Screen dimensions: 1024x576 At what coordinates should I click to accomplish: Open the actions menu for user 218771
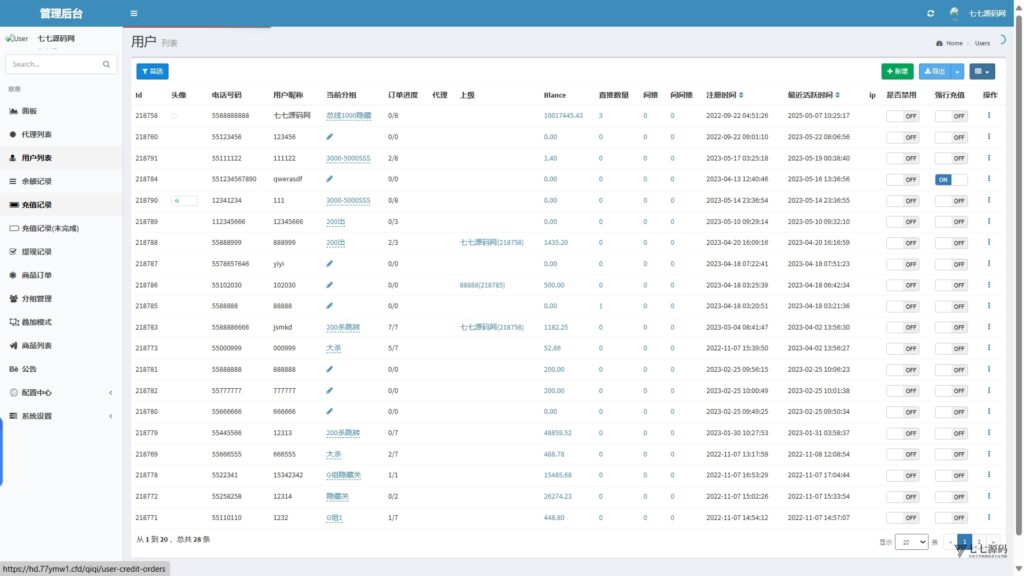989,517
